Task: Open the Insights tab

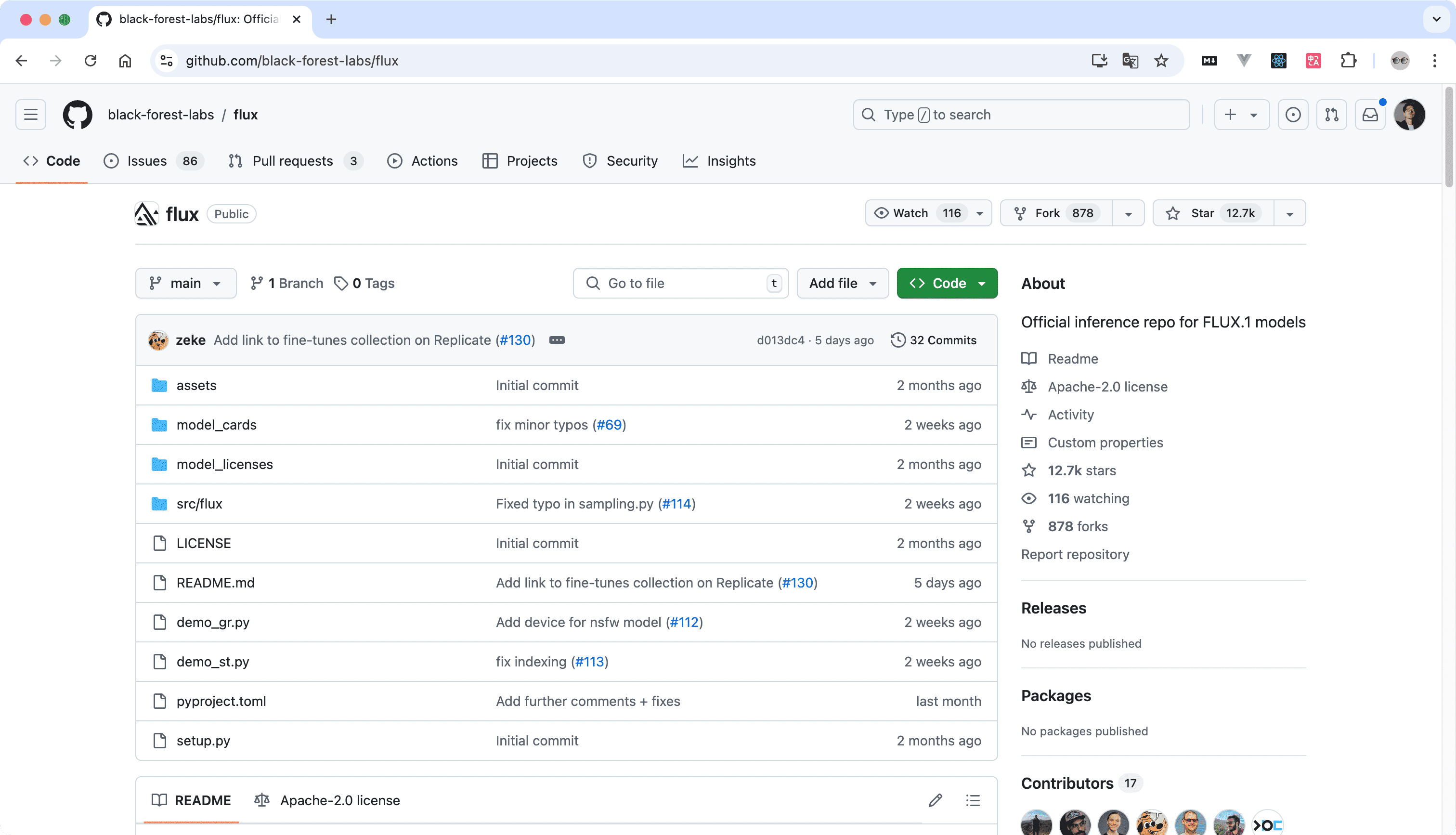Action: tap(719, 161)
